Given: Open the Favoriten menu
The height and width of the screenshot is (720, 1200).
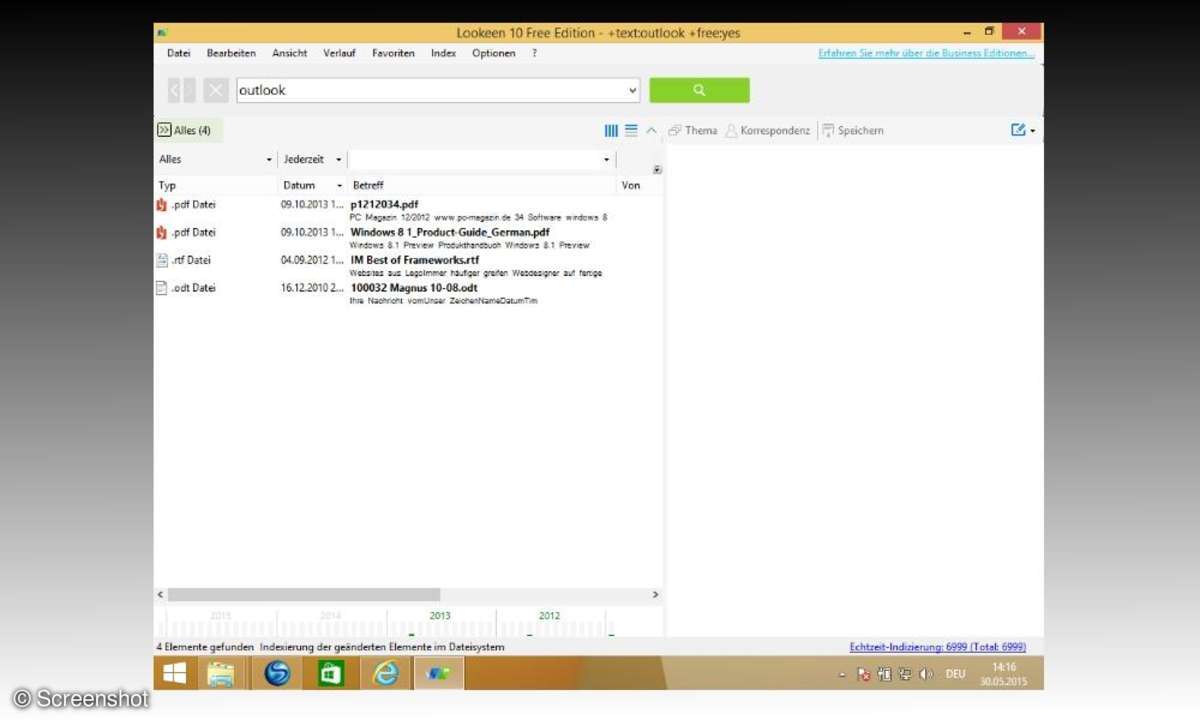Looking at the screenshot, I should pyautogui.click(x=393, y=53).
